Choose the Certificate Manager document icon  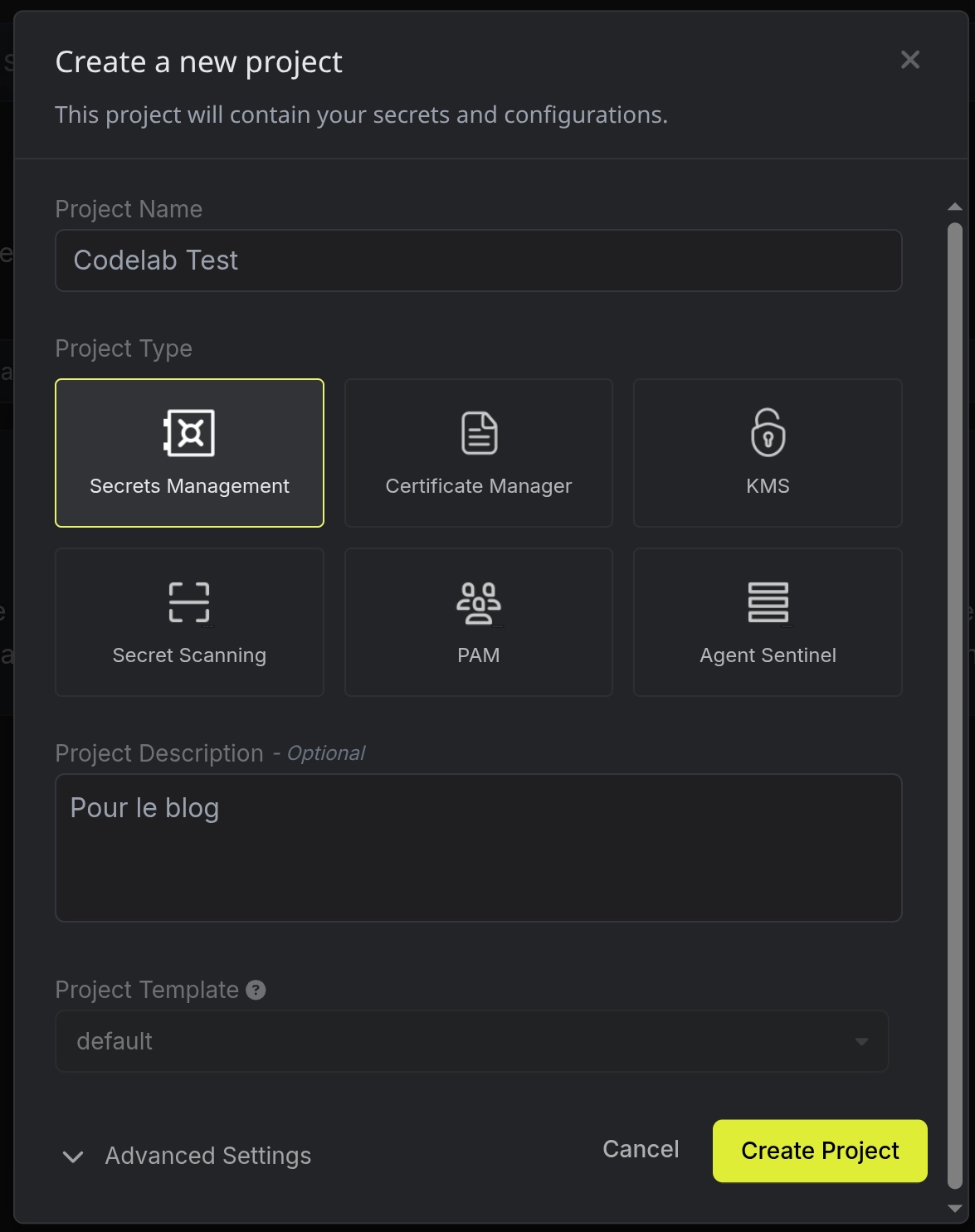tap(479, 432)
